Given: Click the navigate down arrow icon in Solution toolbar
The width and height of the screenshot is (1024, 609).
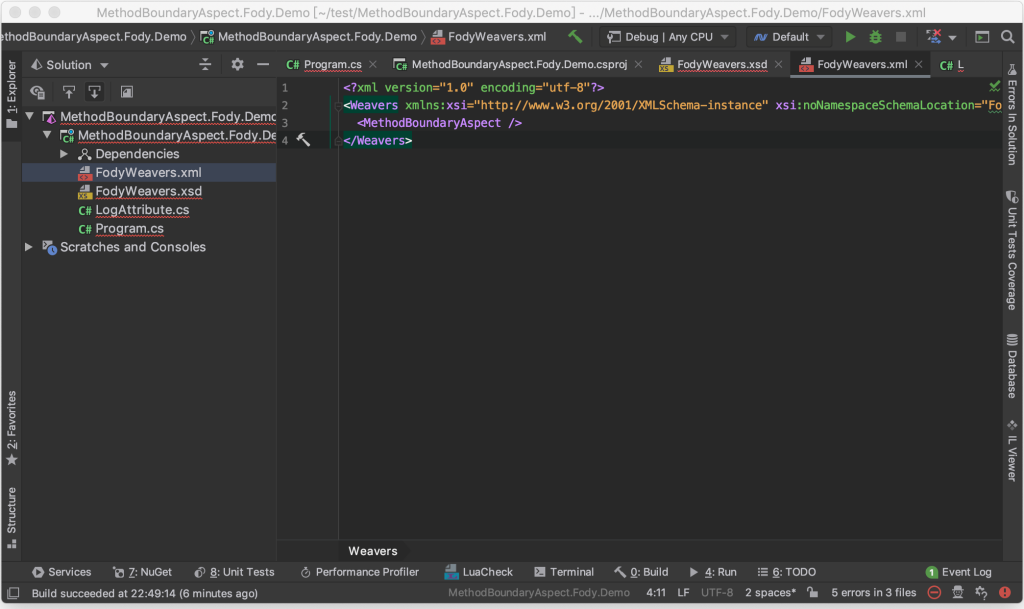Looking at the screenshot, I should [95, 92].
